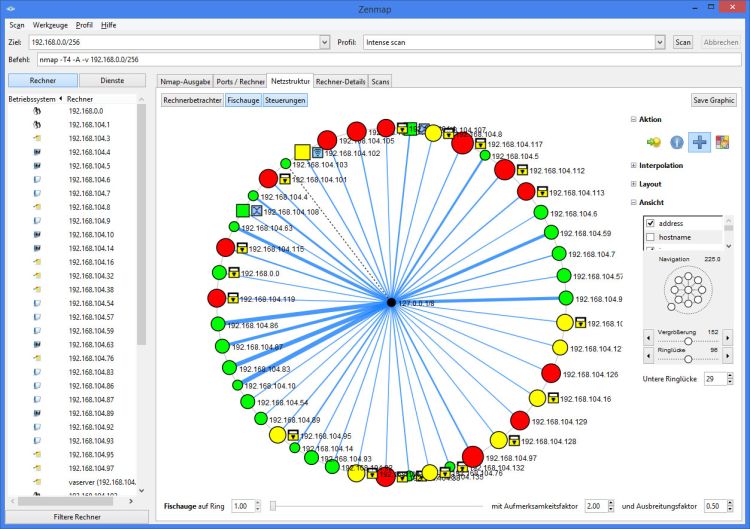This screenshot has height=529, width=750.
Task: Click the Filtere Rechner button
Action: tap(78, 517)
